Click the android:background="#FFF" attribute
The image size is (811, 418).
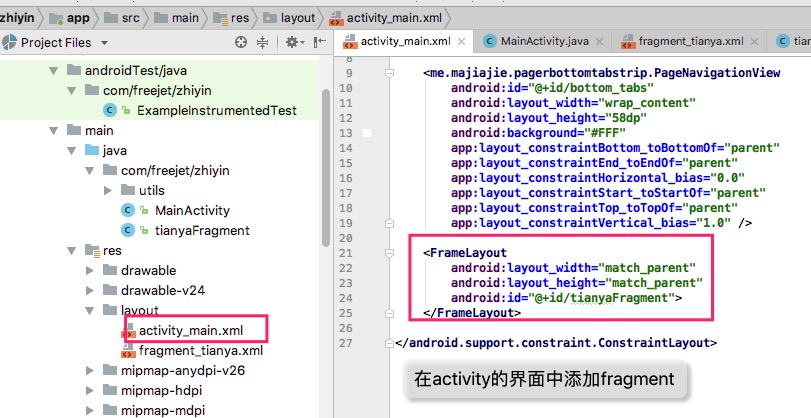(x=538, y=133)
